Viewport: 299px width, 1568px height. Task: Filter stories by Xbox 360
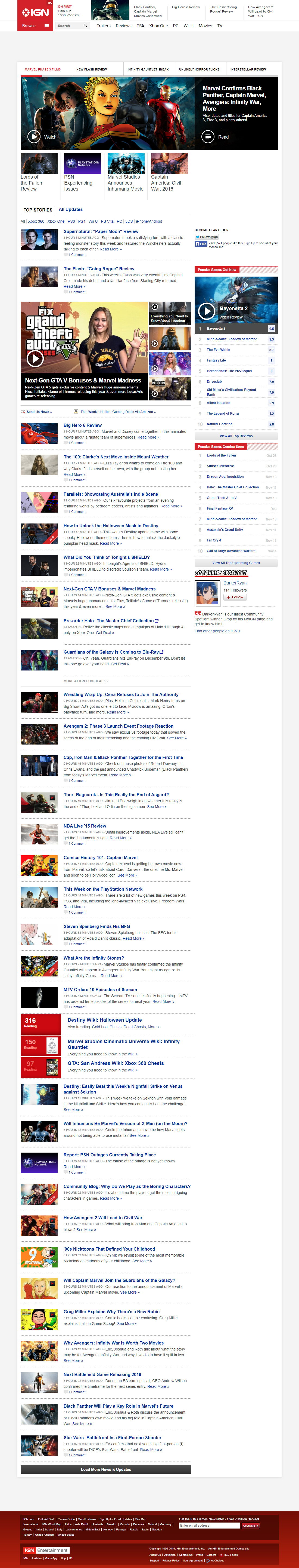click(36, 222)
